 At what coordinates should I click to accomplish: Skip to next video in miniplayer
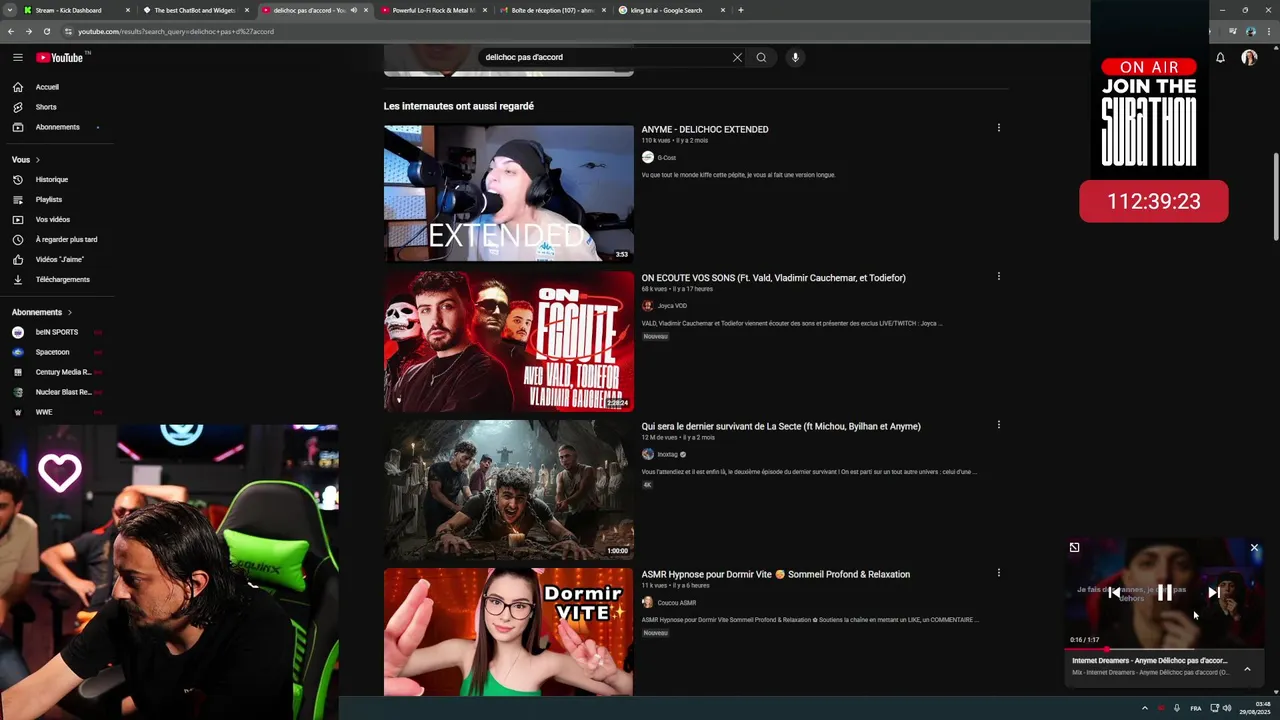click(x=1213, y=593)
